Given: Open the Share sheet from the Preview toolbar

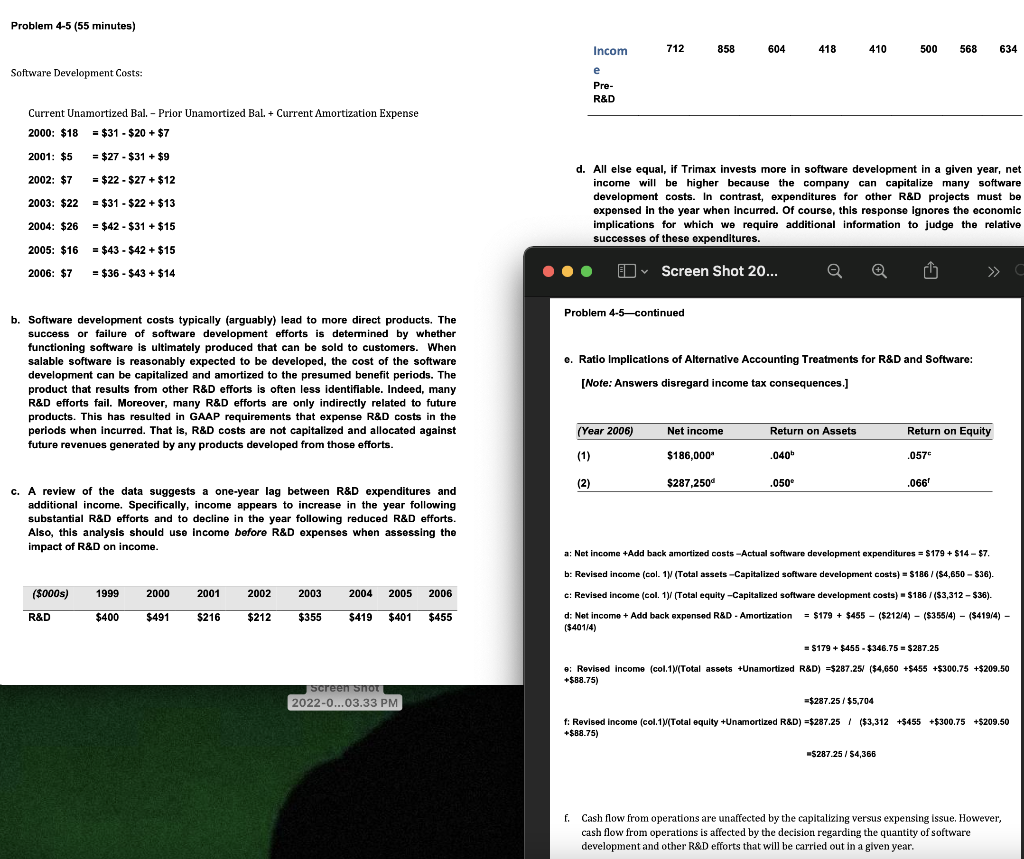Looking at the screenshot, I should coord(930,271).
